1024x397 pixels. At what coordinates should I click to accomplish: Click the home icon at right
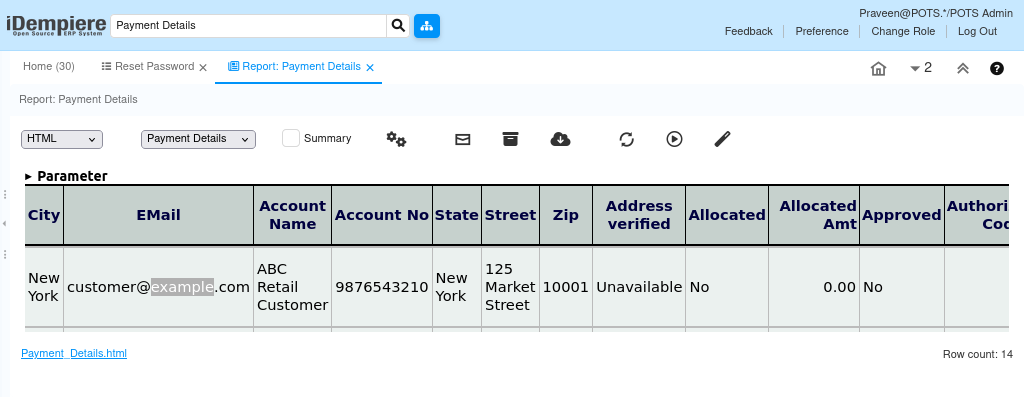click(878, 69)
